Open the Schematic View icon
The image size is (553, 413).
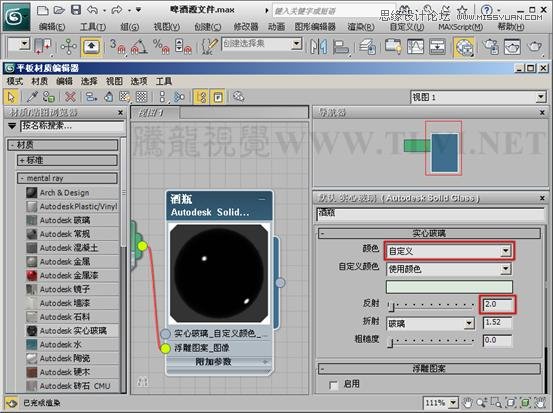click(437, 47)
